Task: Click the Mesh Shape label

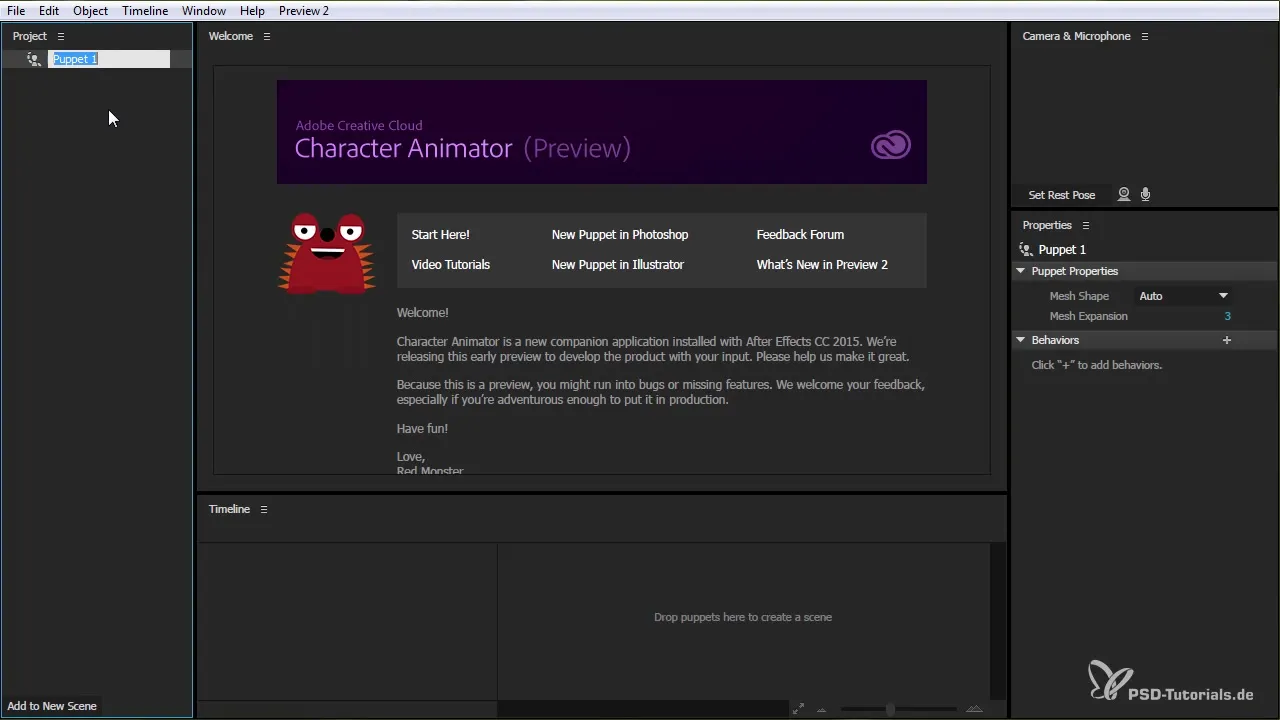Action: tap(1079, 296)
